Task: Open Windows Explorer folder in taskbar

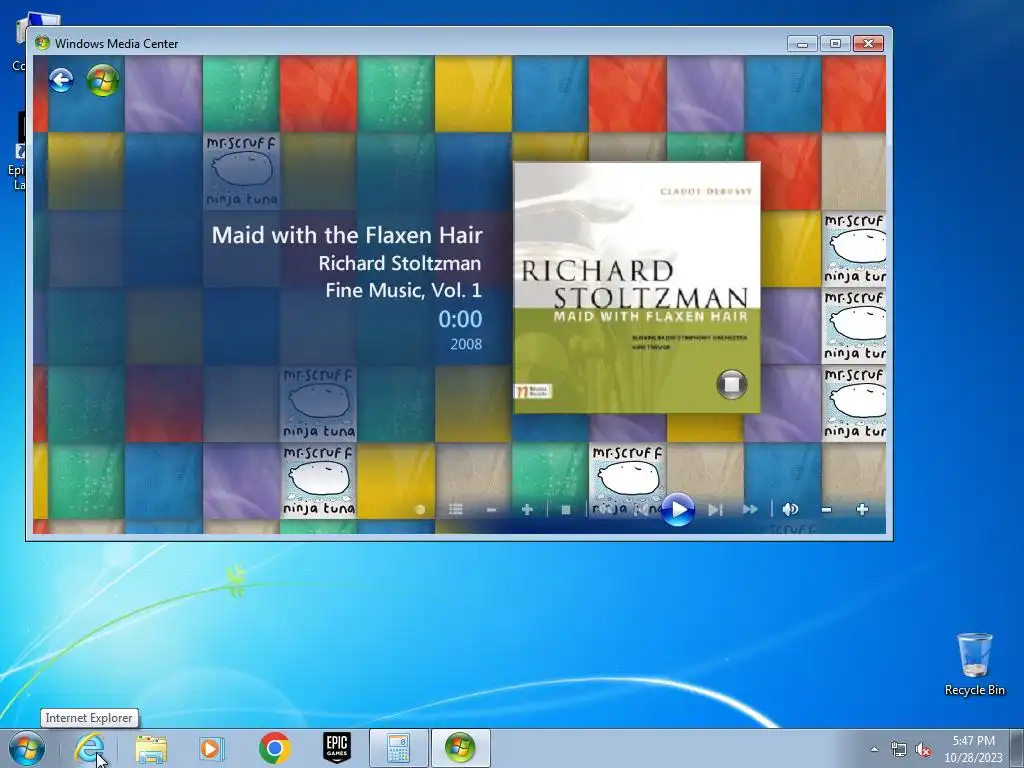Action: point(151,748)
